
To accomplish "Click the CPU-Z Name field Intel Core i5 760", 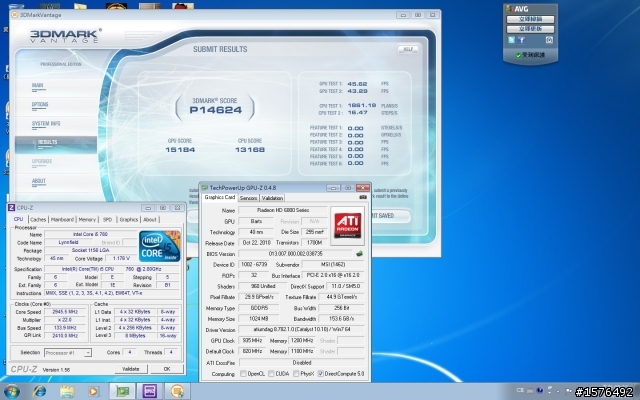I will point(90,234).
